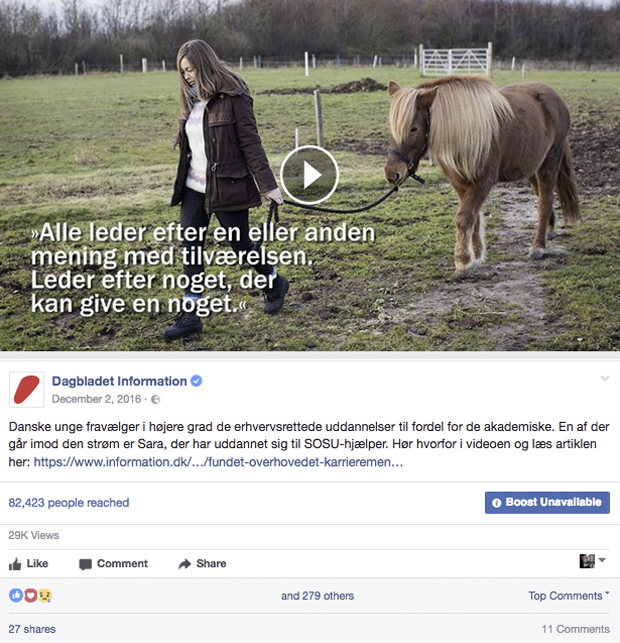Click the thumbs-up Like icon

point(15,564)
